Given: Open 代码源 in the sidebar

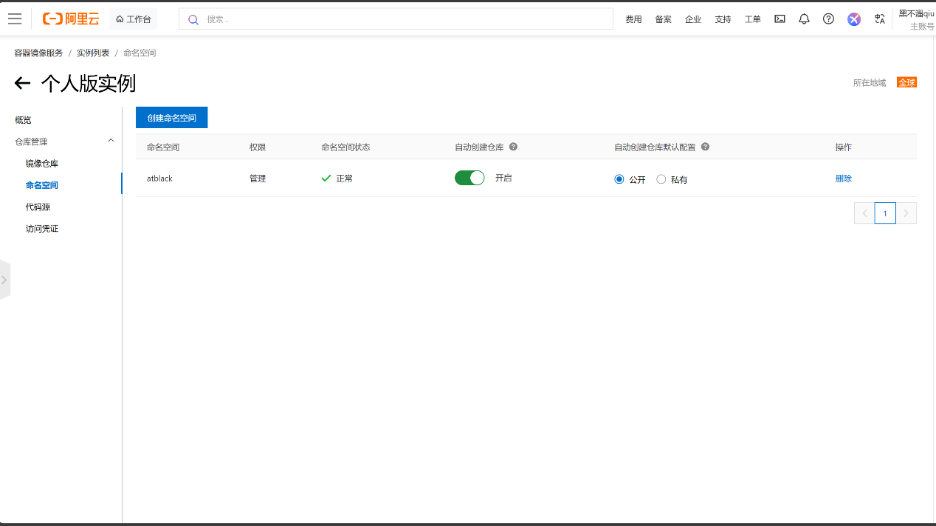Looking at the screenshot, I should [x=38, y=207].
